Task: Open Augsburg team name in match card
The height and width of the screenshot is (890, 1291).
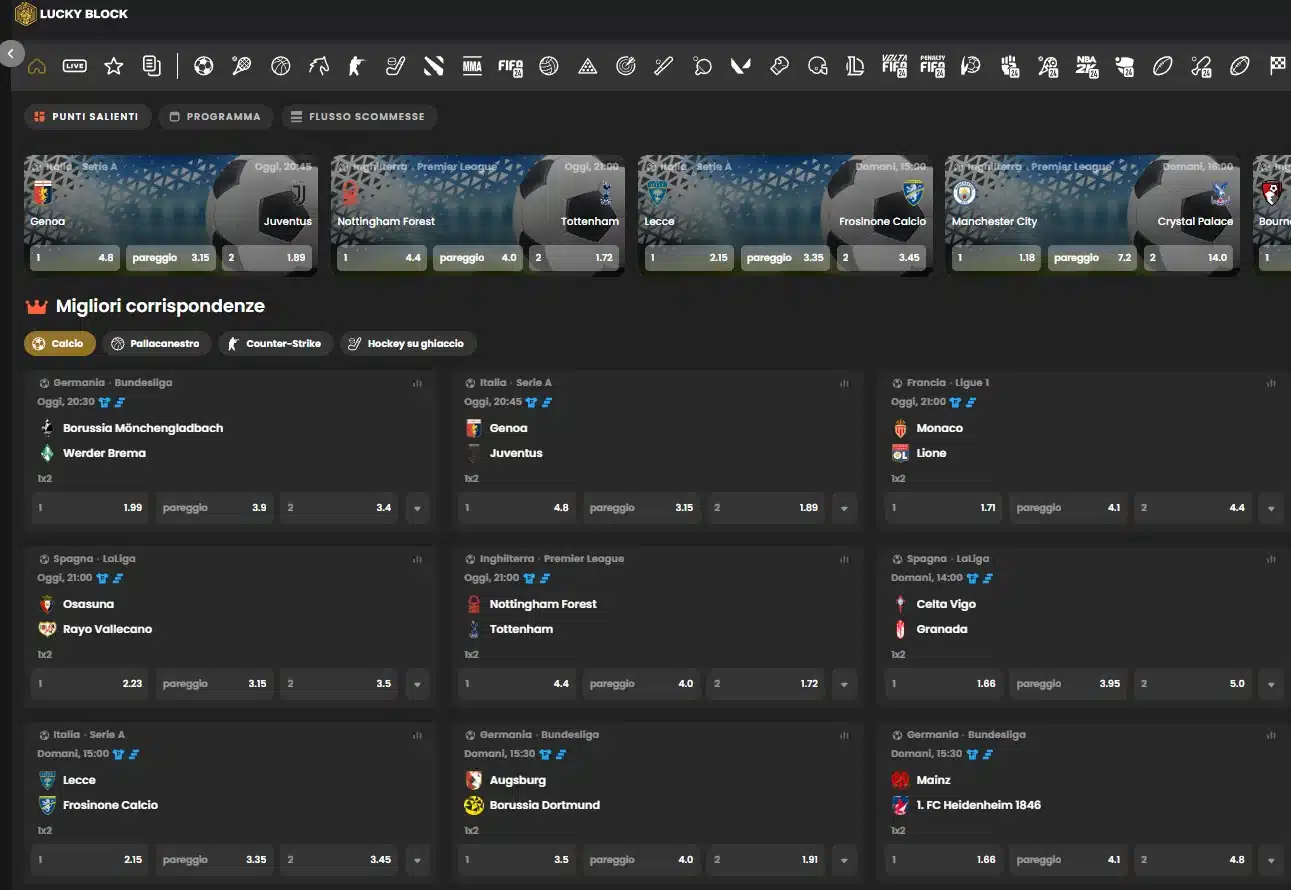Action: pos(518,780)
